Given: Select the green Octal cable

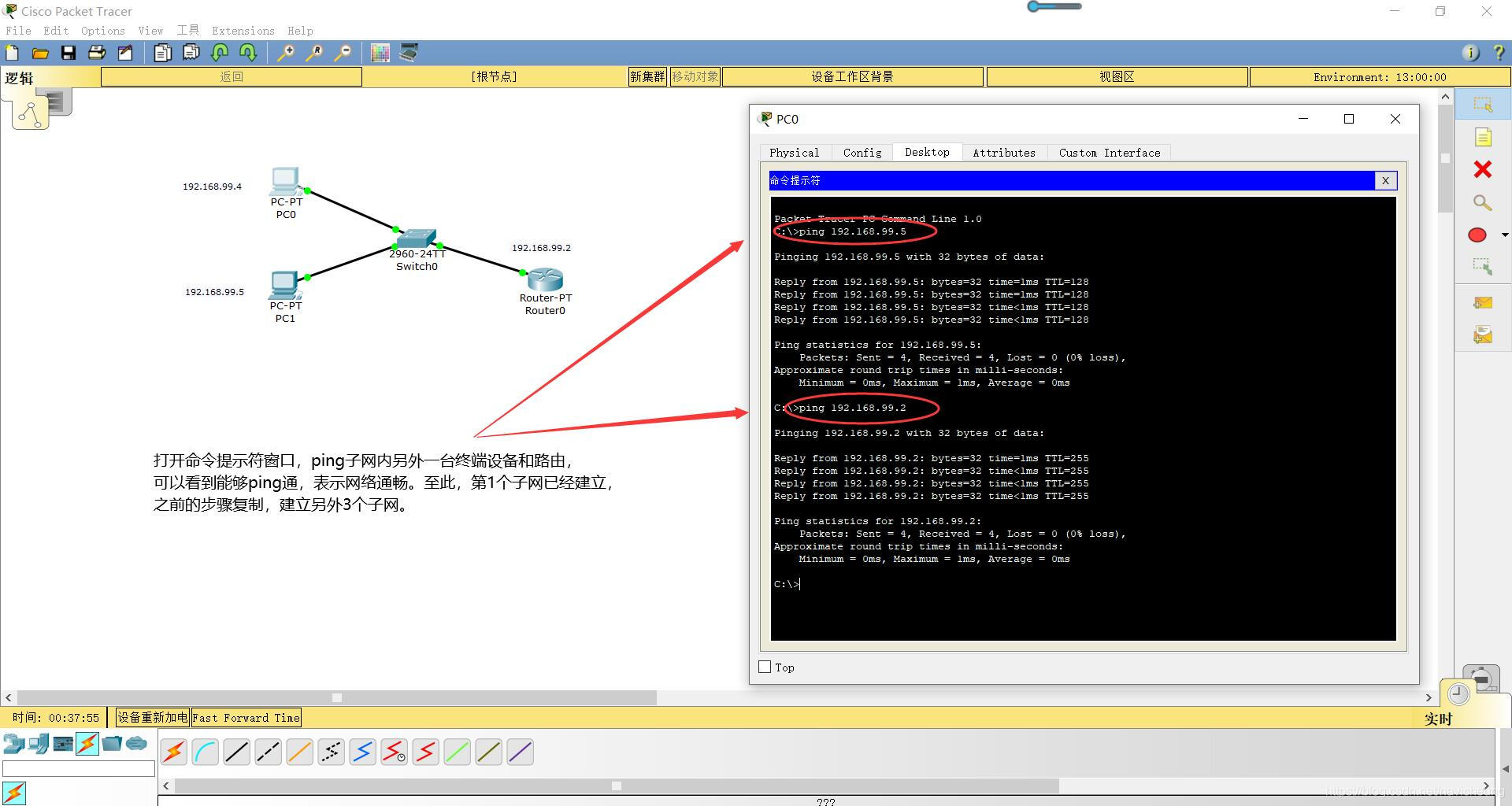Looking at the screenshot, I should coord(458,752).
